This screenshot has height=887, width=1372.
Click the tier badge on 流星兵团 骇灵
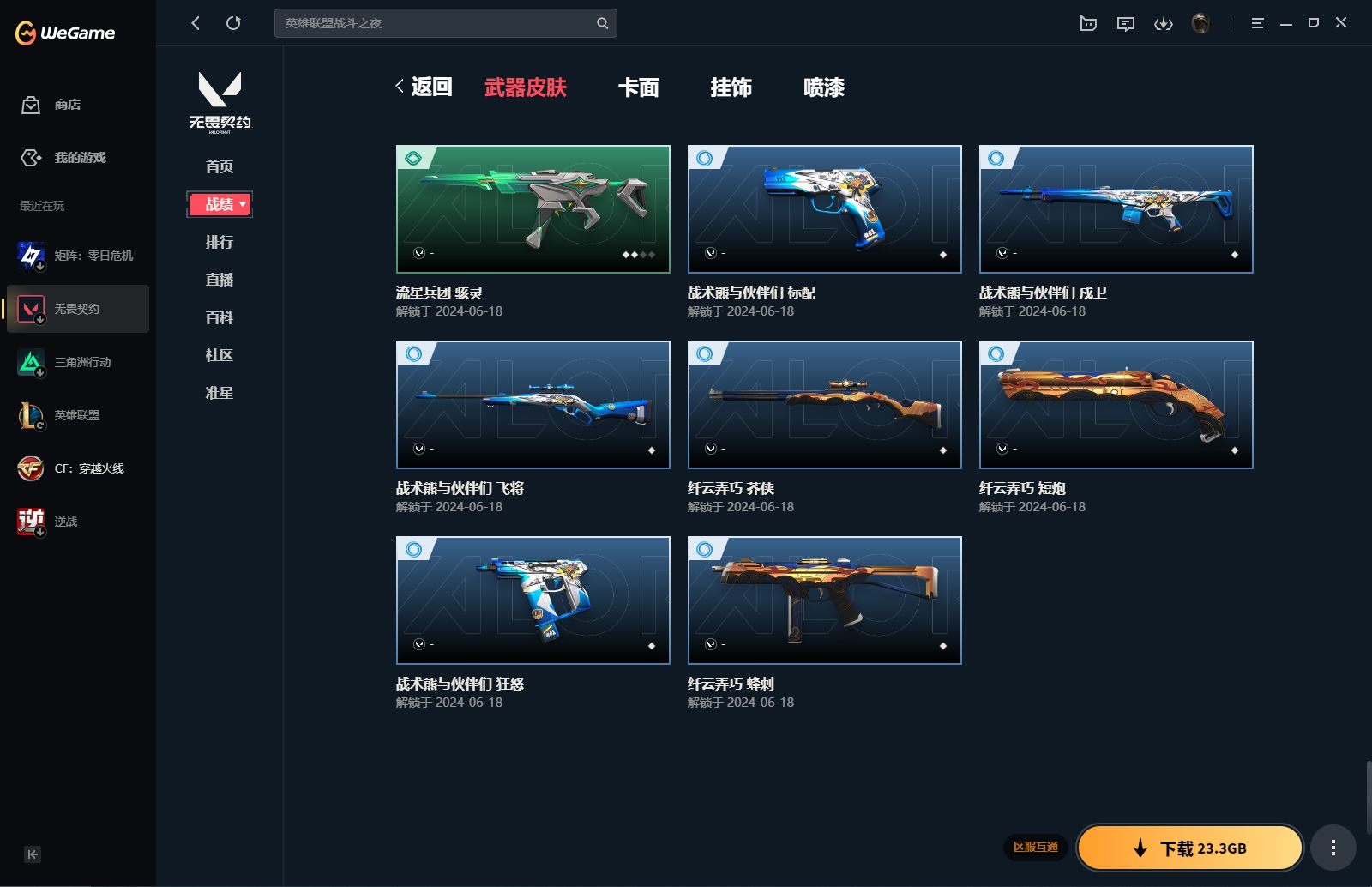413,158
